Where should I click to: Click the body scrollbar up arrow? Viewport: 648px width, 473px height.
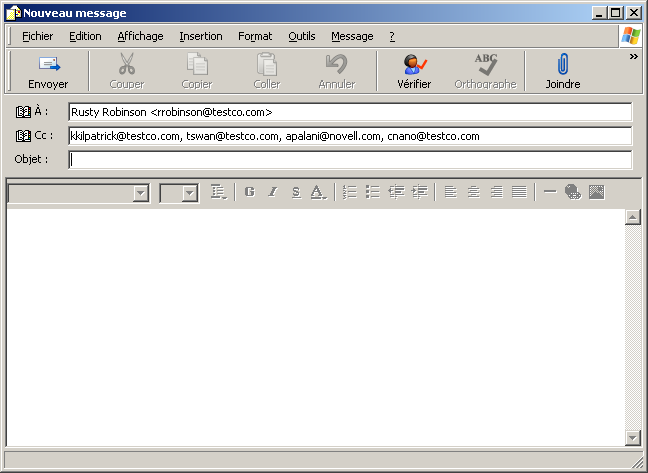[x=633, y=217]
